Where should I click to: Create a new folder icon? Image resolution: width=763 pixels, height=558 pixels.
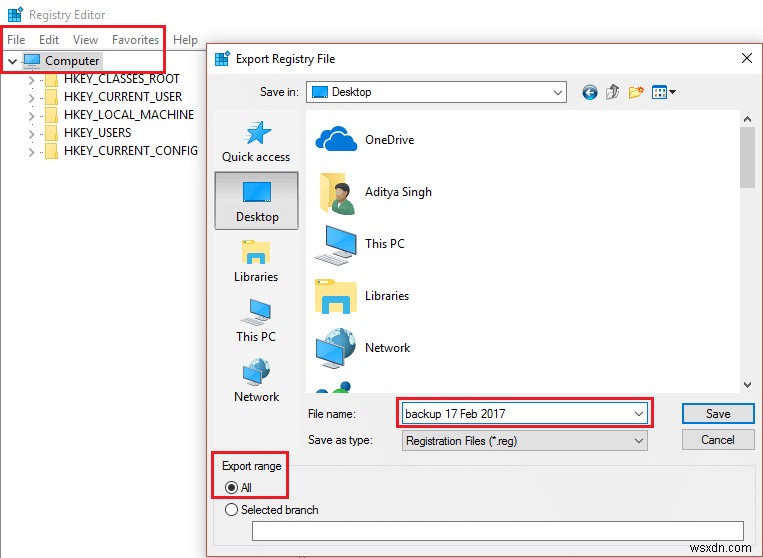coord(636,92)
